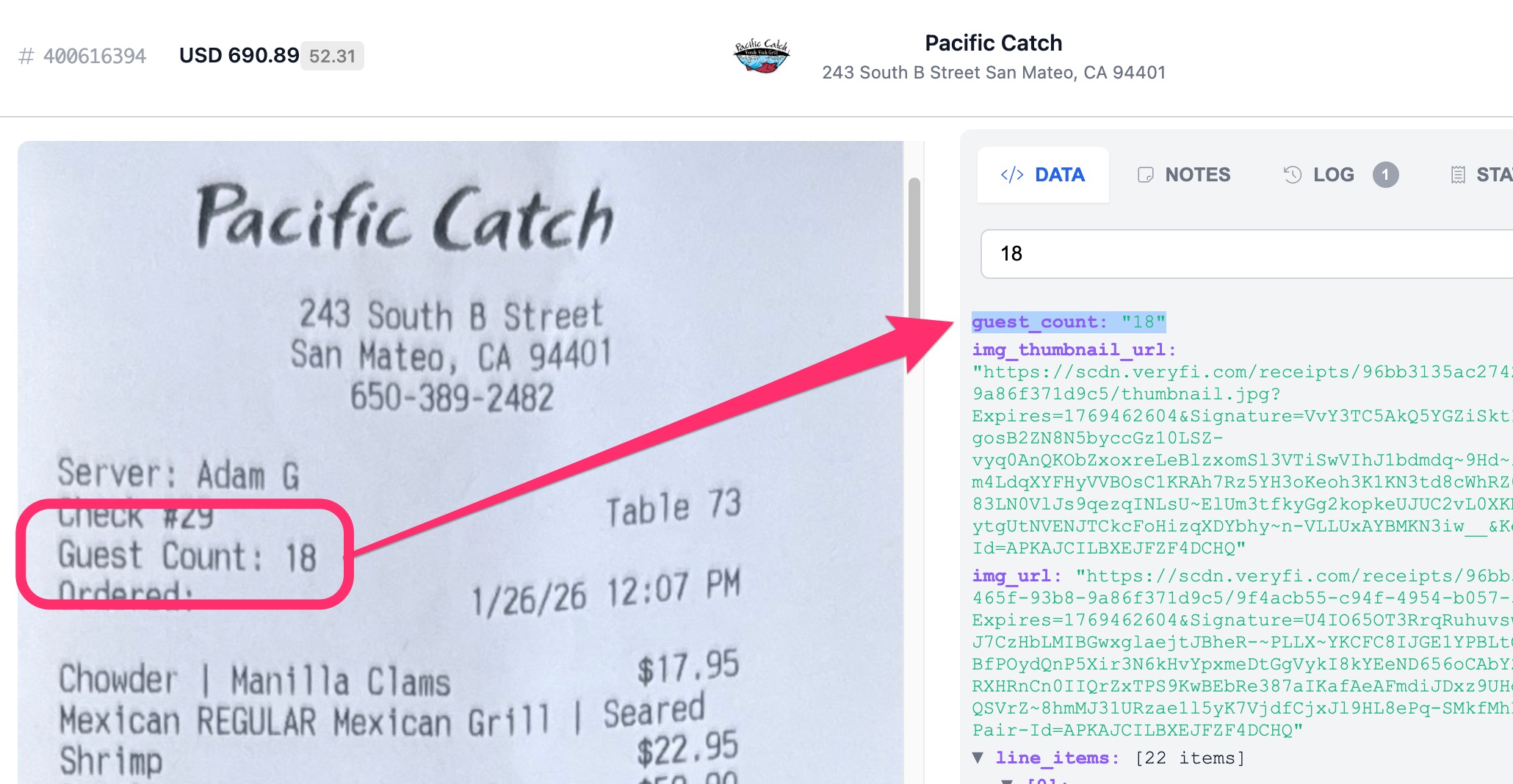This screenshot has width=1513, height=784.
Task: Collapse the line_items array
Action: [x=978, y=757]
